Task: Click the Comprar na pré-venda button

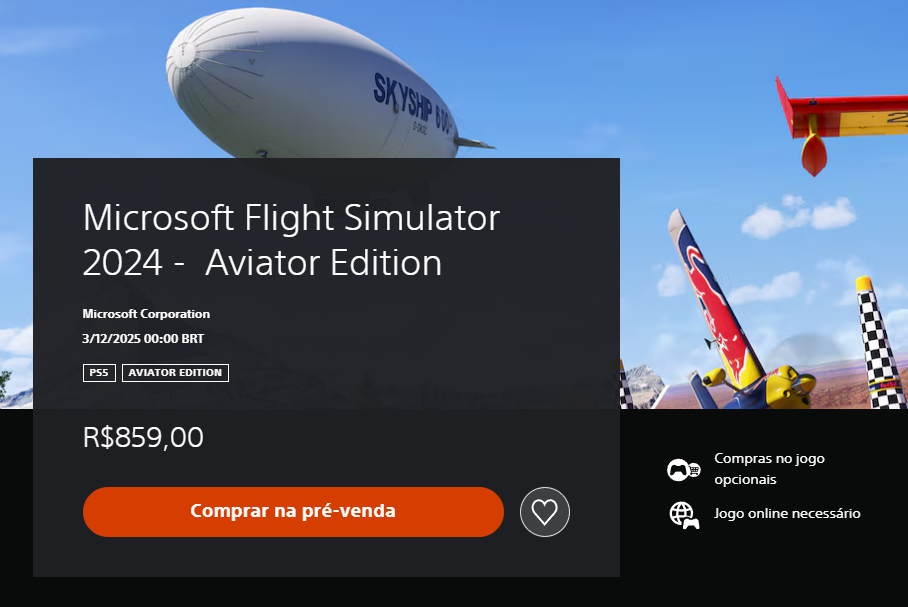Action: pos(293,511)
